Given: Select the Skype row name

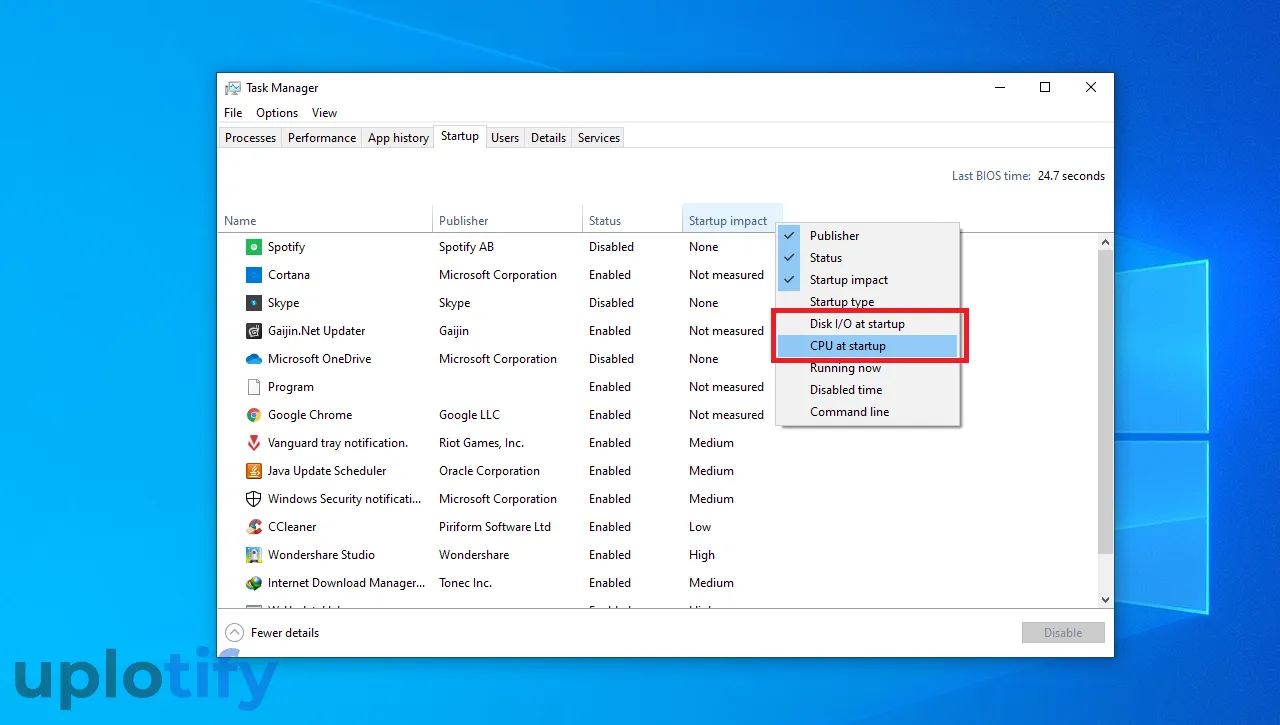Looking at the screenshot, I should (x=283, y=303).
